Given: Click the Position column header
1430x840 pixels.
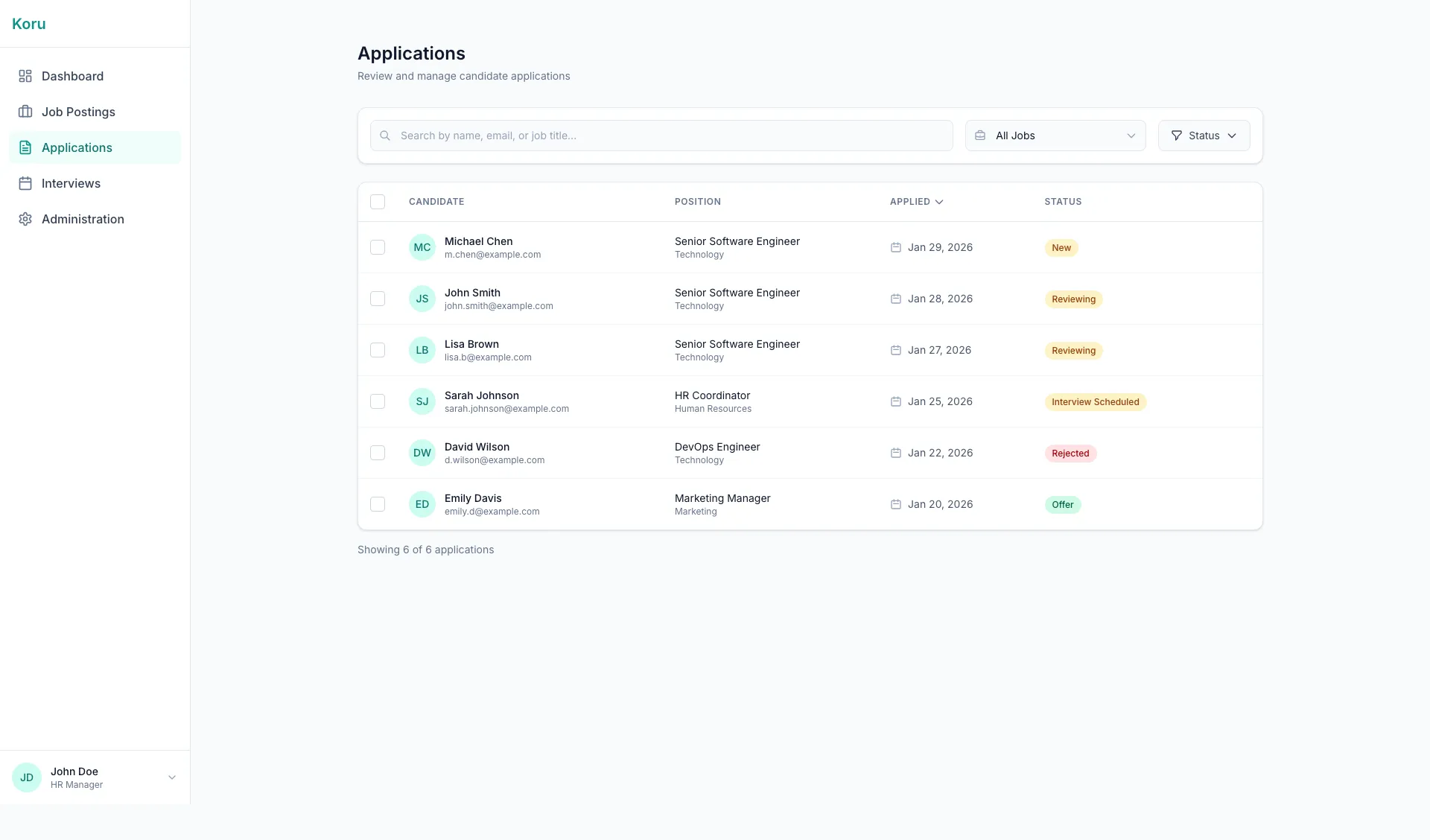Looking at the screenshot, I should 698,202.
